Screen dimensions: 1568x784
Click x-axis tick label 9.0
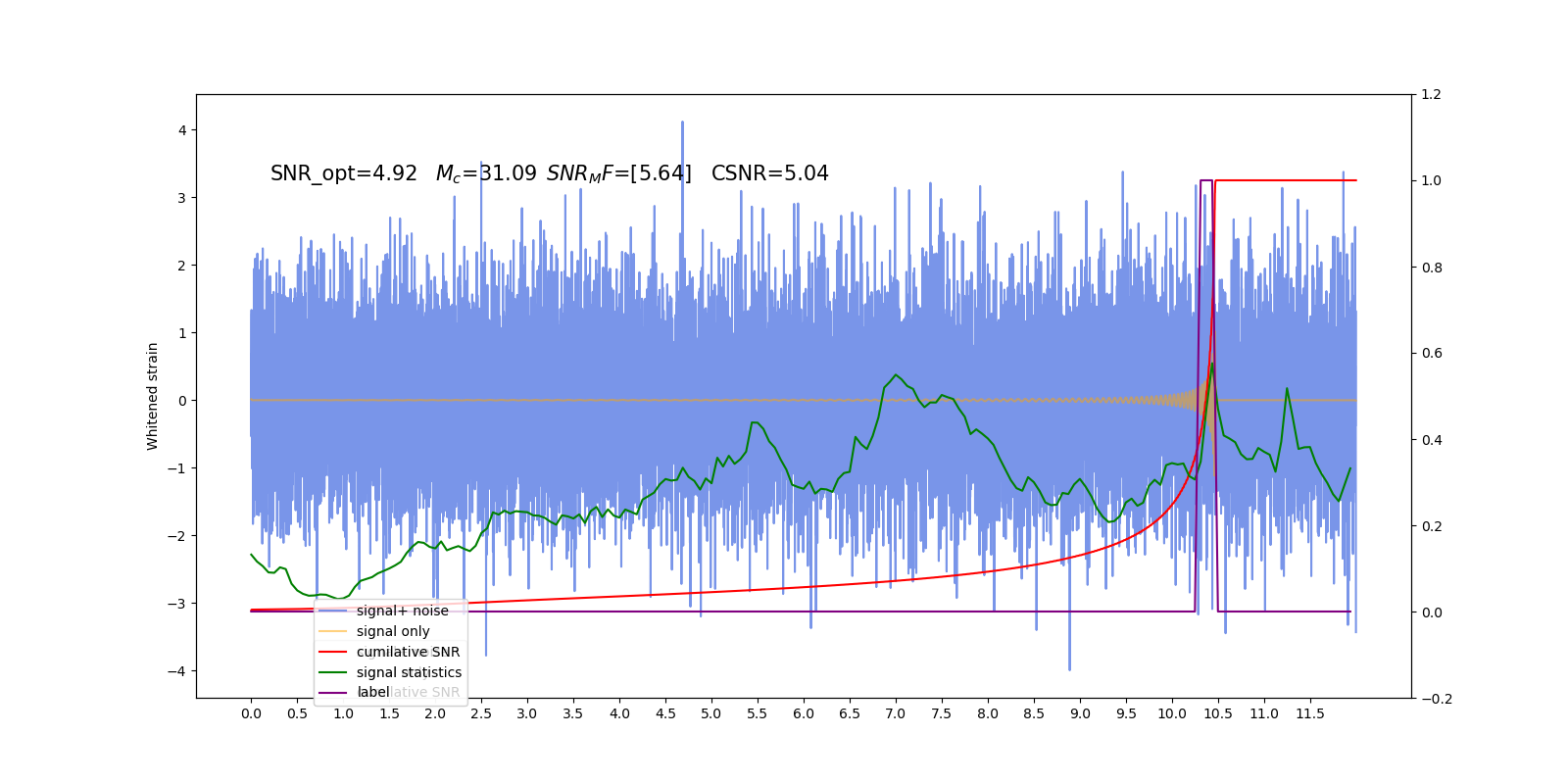(1080, 713)
